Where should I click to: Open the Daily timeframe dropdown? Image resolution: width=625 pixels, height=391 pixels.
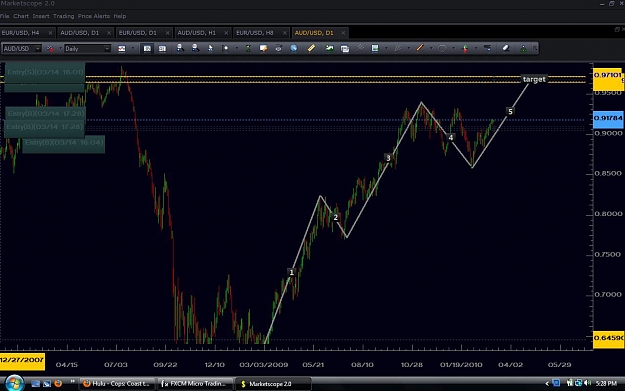(107, 49)
